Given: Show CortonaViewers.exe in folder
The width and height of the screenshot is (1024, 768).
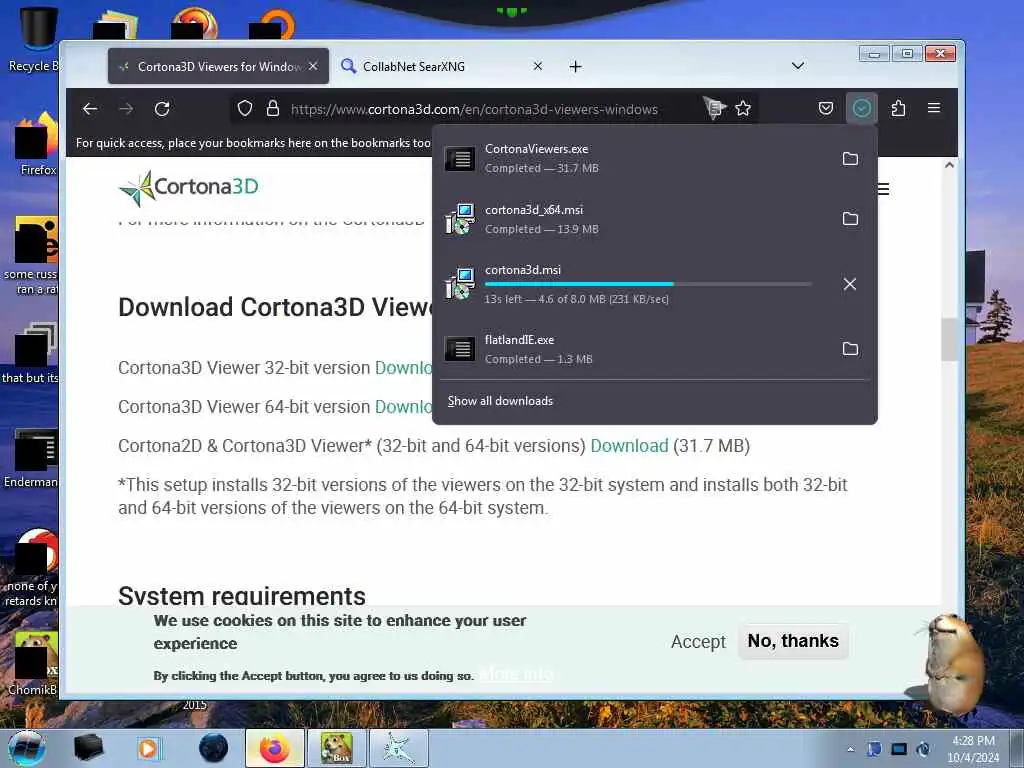Looking at the screenshot, I should (x=850, y=159).
